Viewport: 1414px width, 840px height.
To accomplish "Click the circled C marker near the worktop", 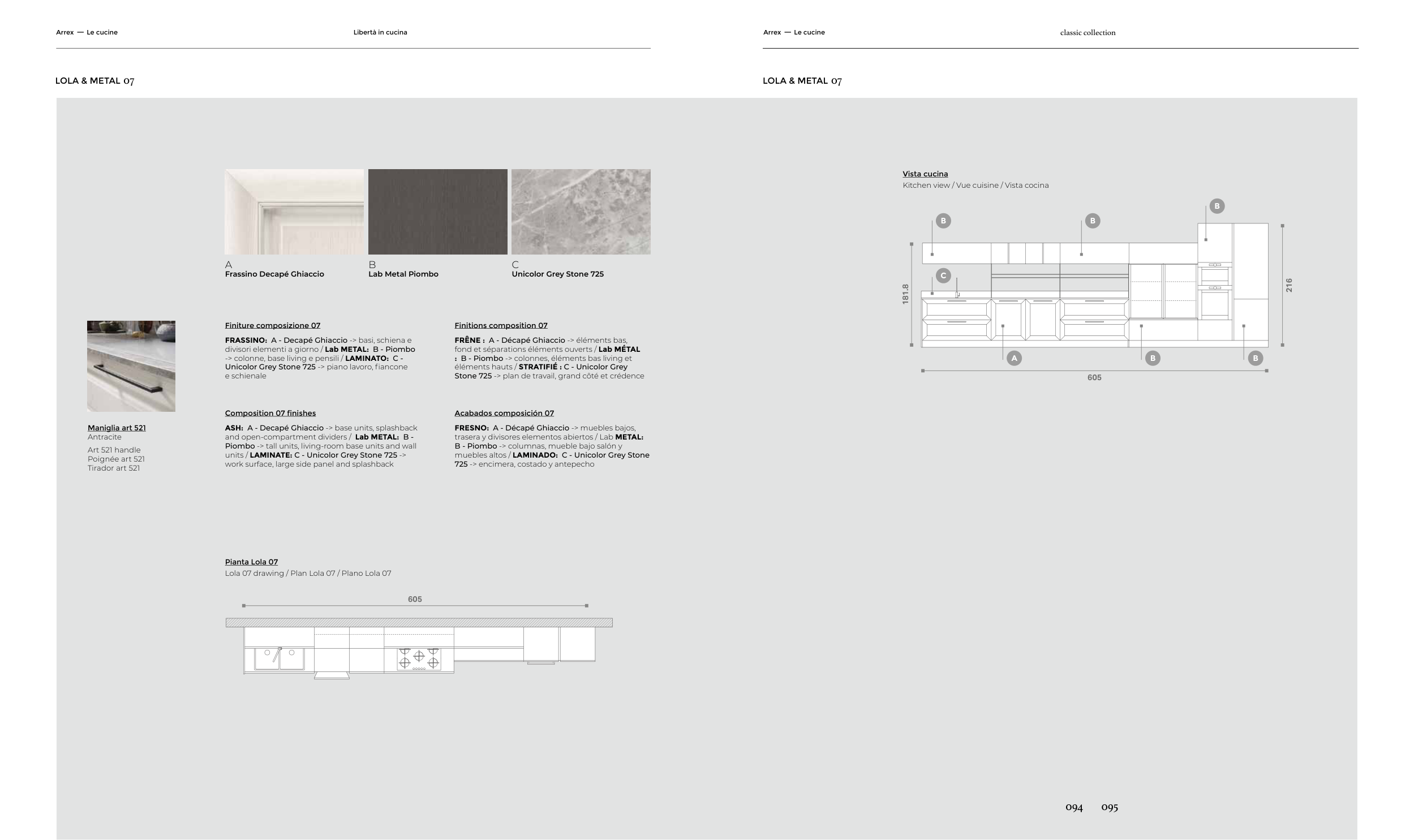I will [x=943, y=275].
